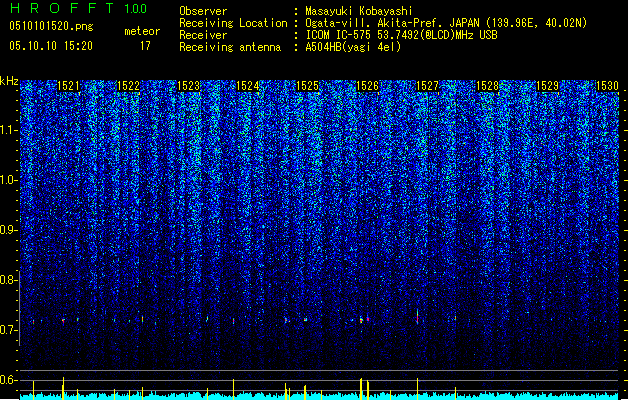
Task: Click the 0.6 kHz axis tick label
Action: click(9, 380)
